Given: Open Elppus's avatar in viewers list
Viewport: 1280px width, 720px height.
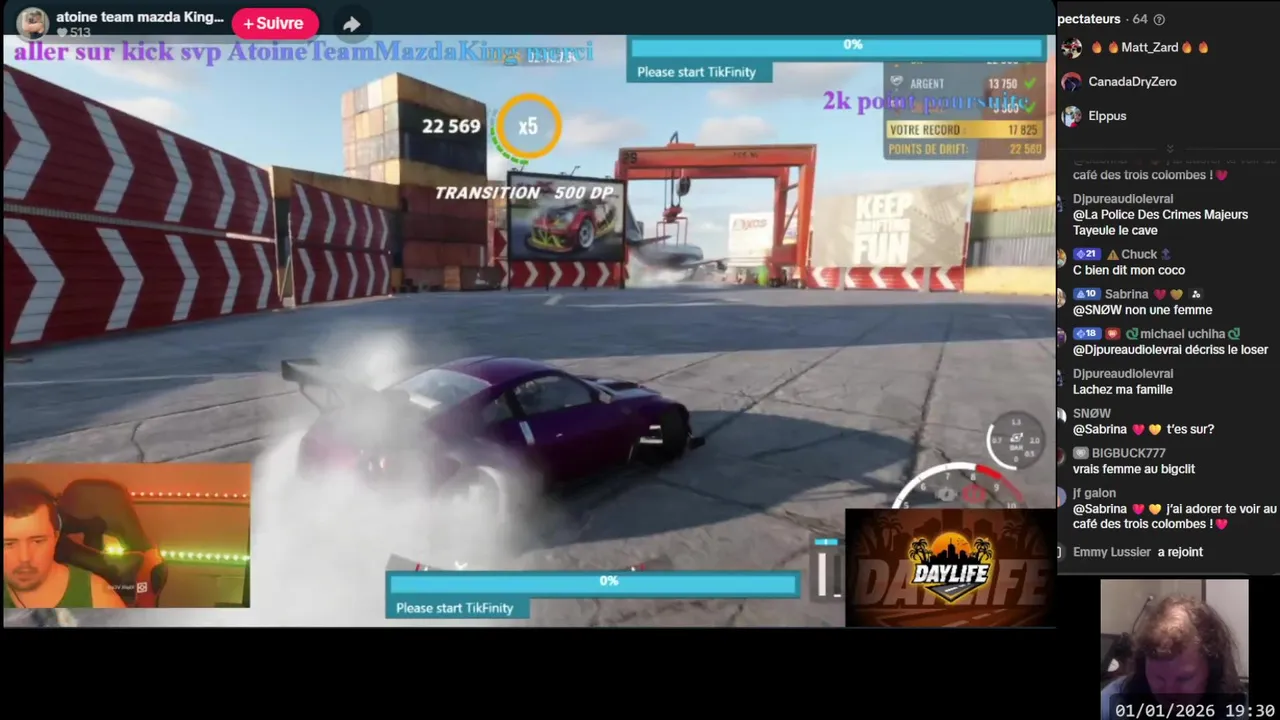Looking at the screenshot, I should (1071, 116).
